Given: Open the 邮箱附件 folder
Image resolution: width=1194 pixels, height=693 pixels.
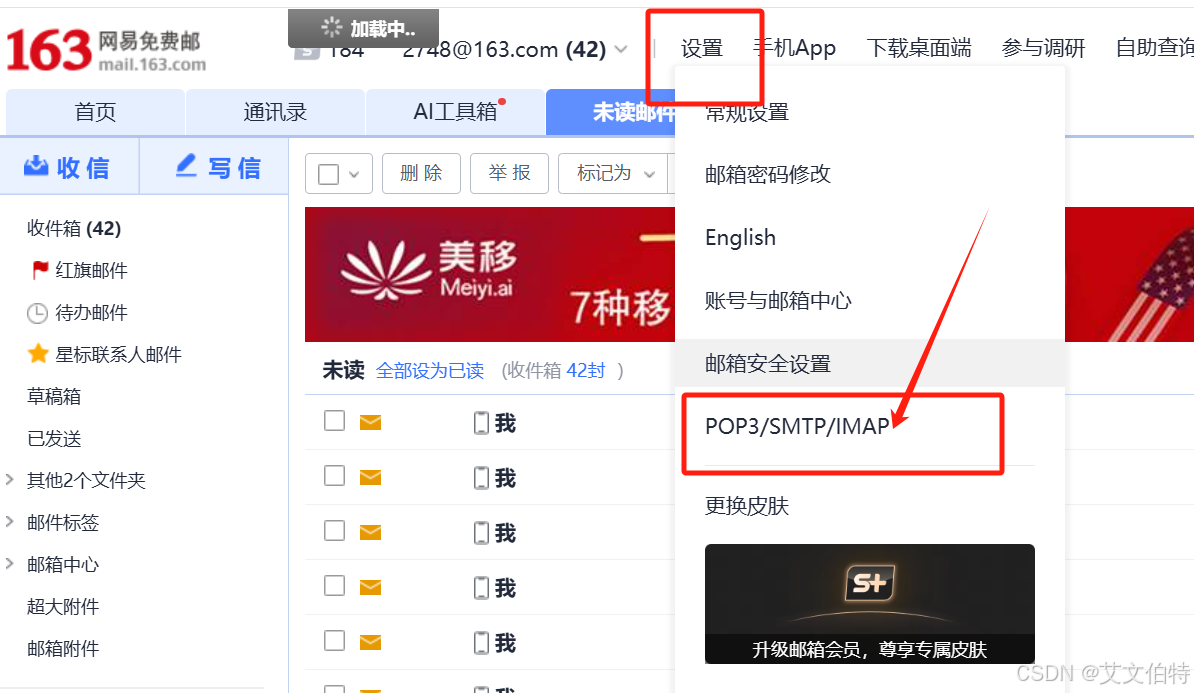Looking at the screenshot, I should pyautogui.click(x=63, y=649).
